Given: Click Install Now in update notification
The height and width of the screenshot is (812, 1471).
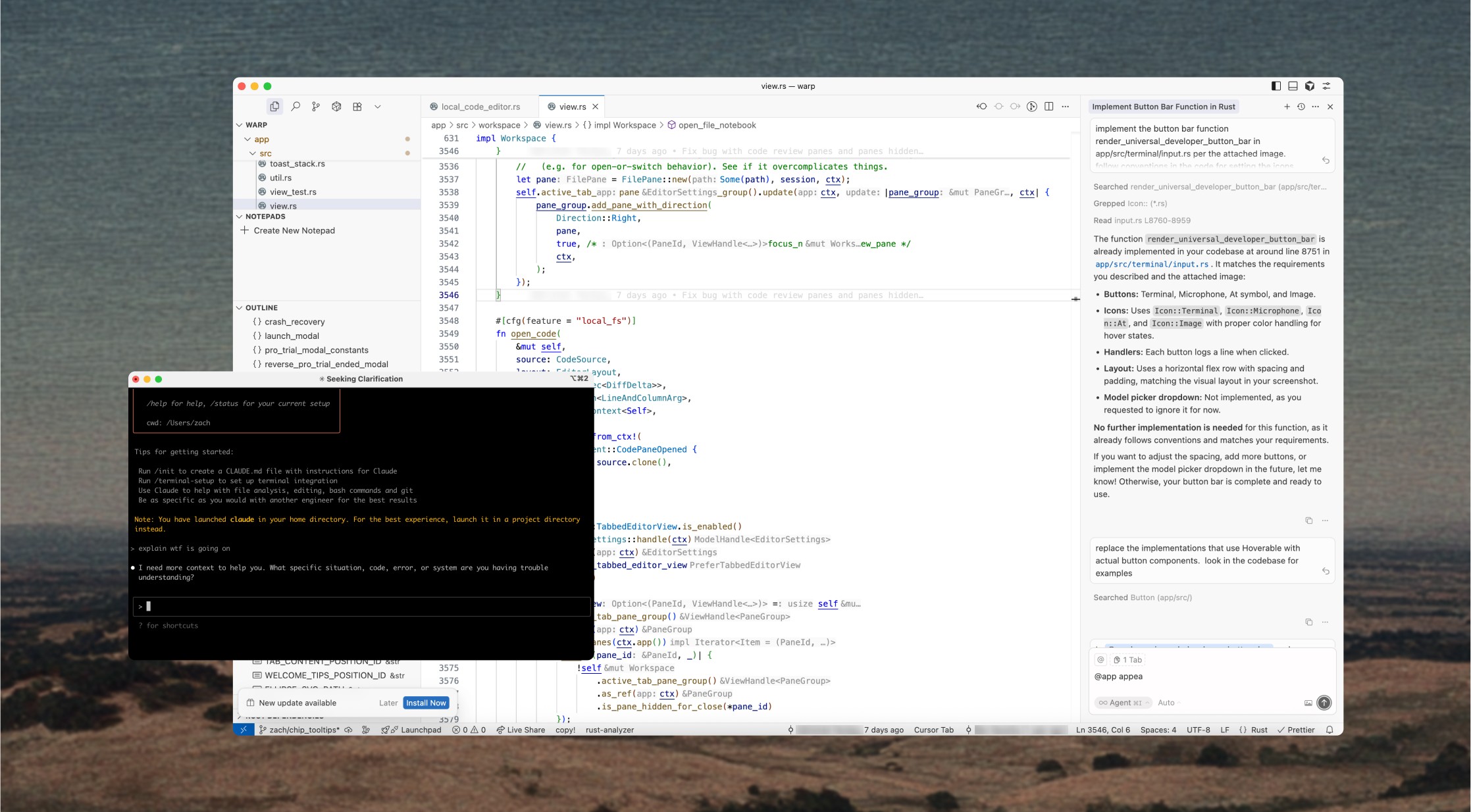Looking at the screenshot, I should coord(426,703).
